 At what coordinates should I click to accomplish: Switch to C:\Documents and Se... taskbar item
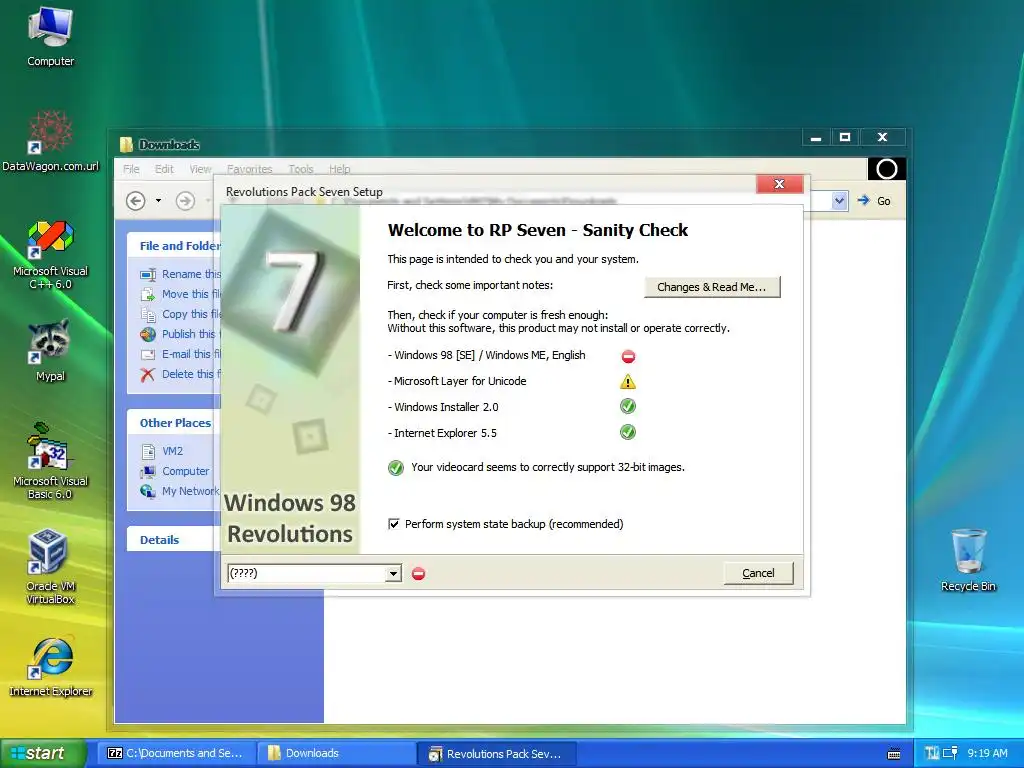tap(176, 754)
